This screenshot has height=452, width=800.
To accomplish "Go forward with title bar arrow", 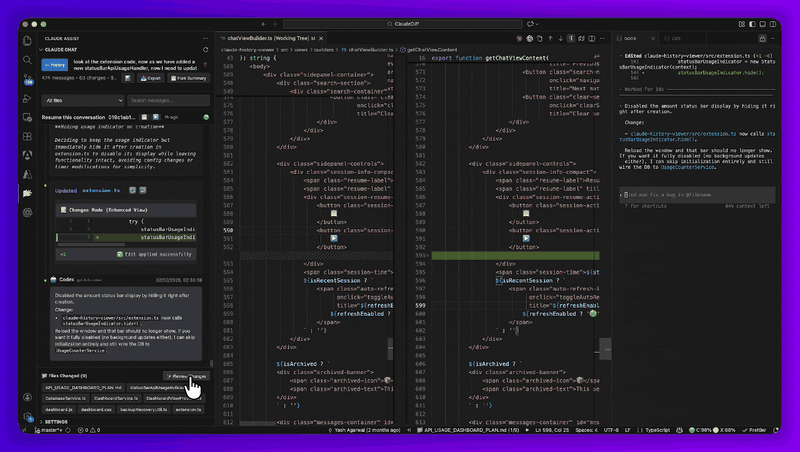I will tap(274, 24).
